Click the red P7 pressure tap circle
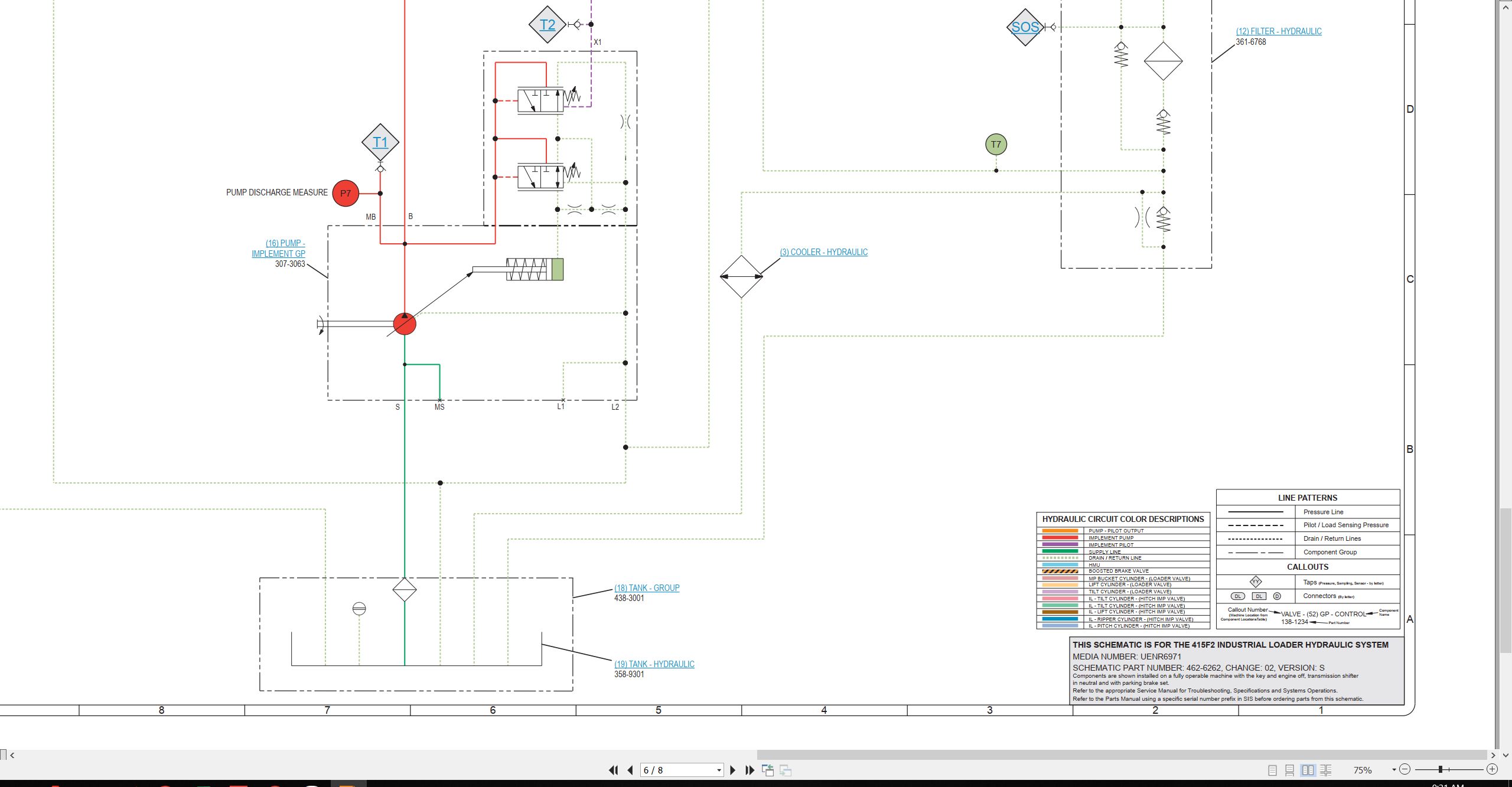The height and width of the screenshot is (787, 1512). coord(346,193)
